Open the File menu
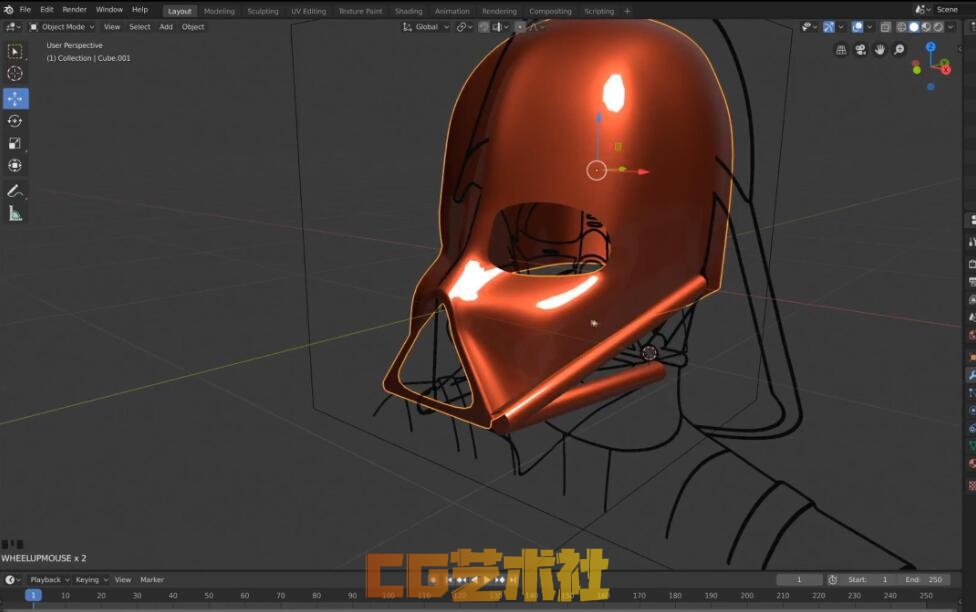Screen dimensions: 976x612 (25, 9)
